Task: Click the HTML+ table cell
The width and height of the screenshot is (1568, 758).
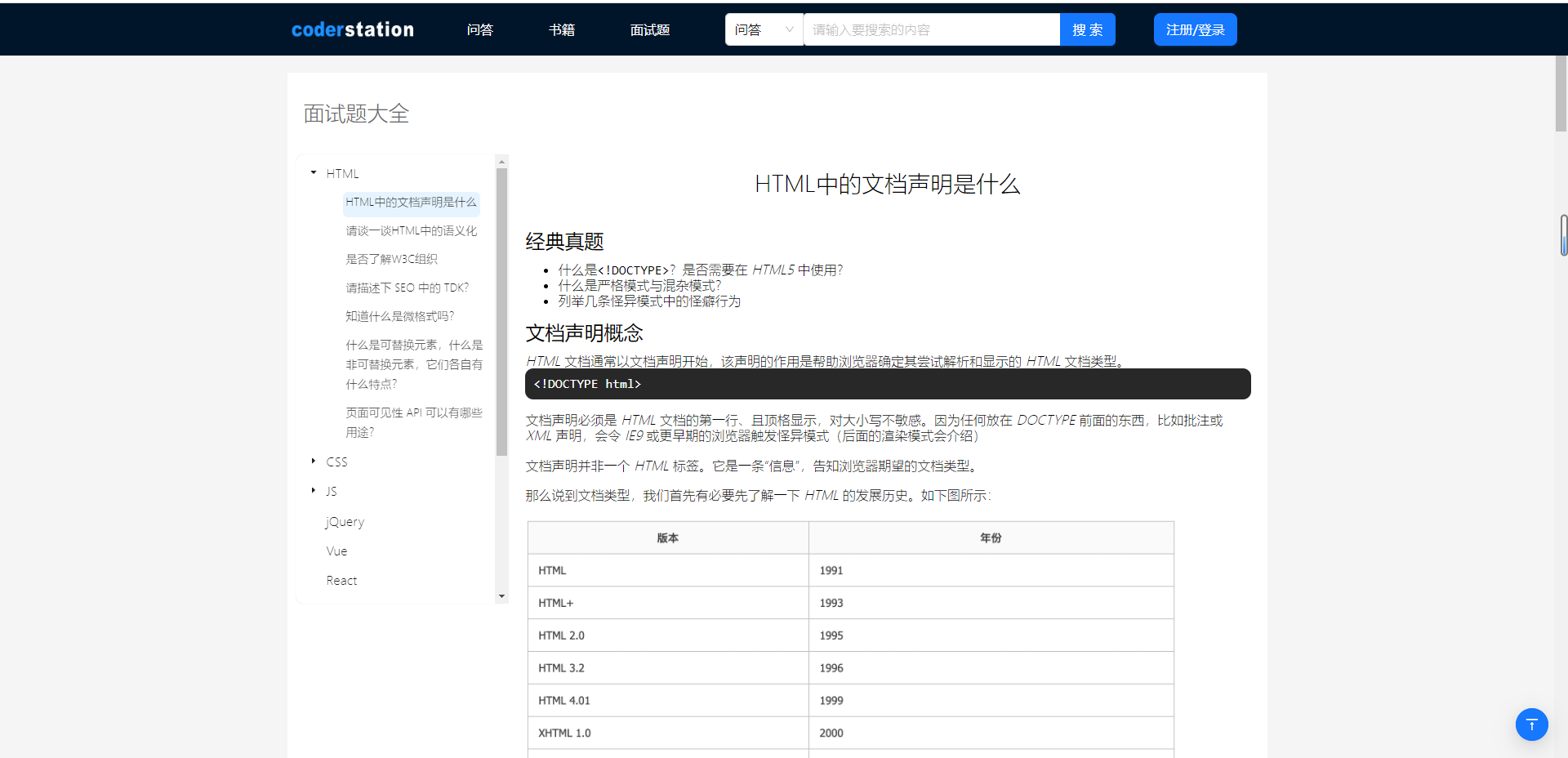Action: pos(668,603)
